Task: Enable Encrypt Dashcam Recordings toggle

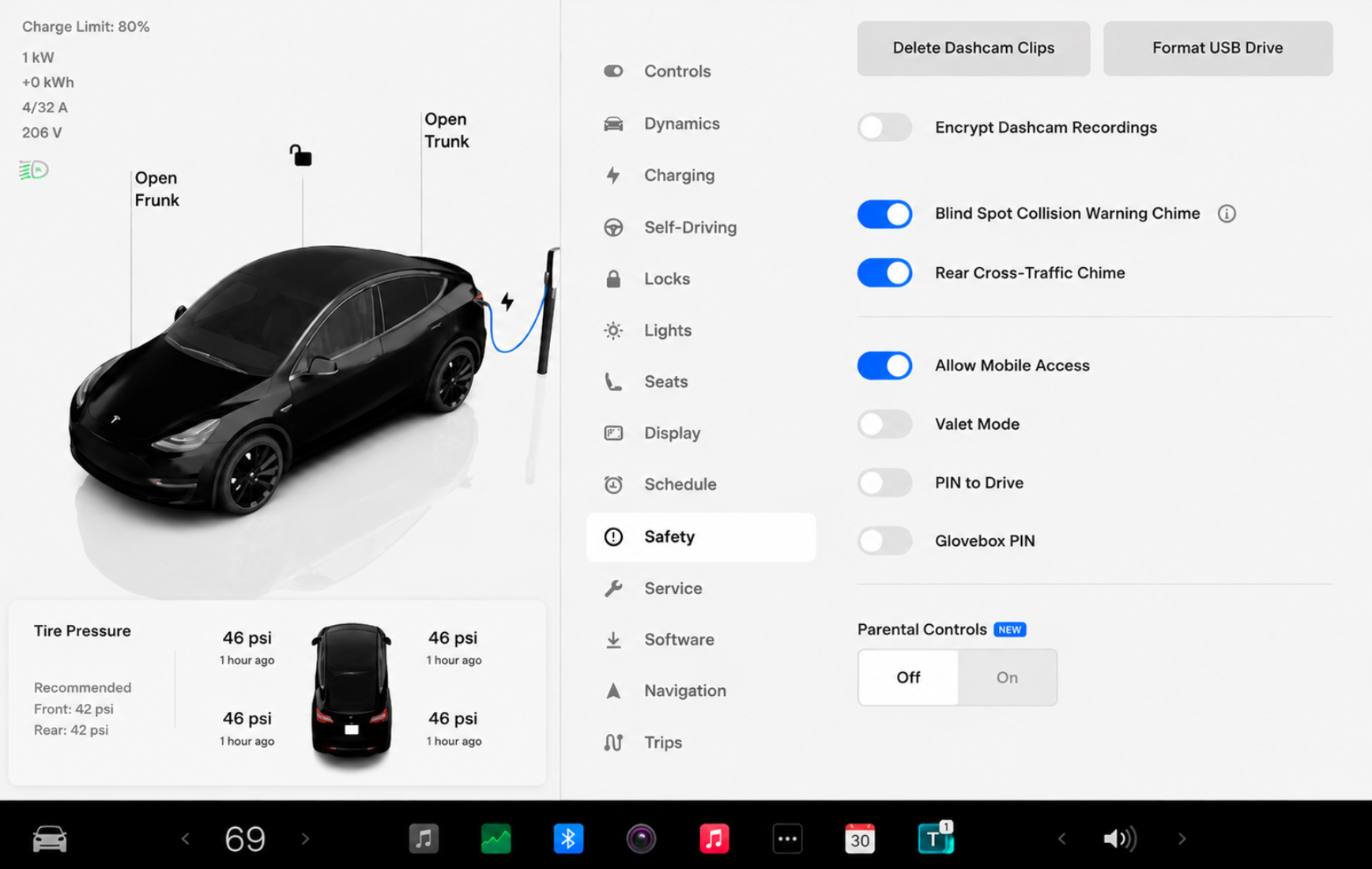Action: (884, 127)
